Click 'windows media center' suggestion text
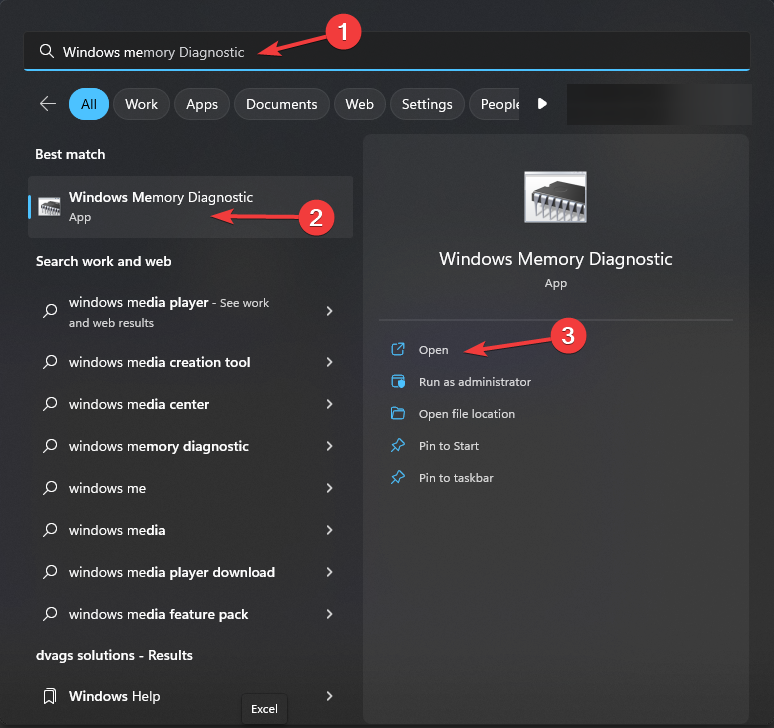Viewport: 774px width, 728px height. tap(139, 404)
